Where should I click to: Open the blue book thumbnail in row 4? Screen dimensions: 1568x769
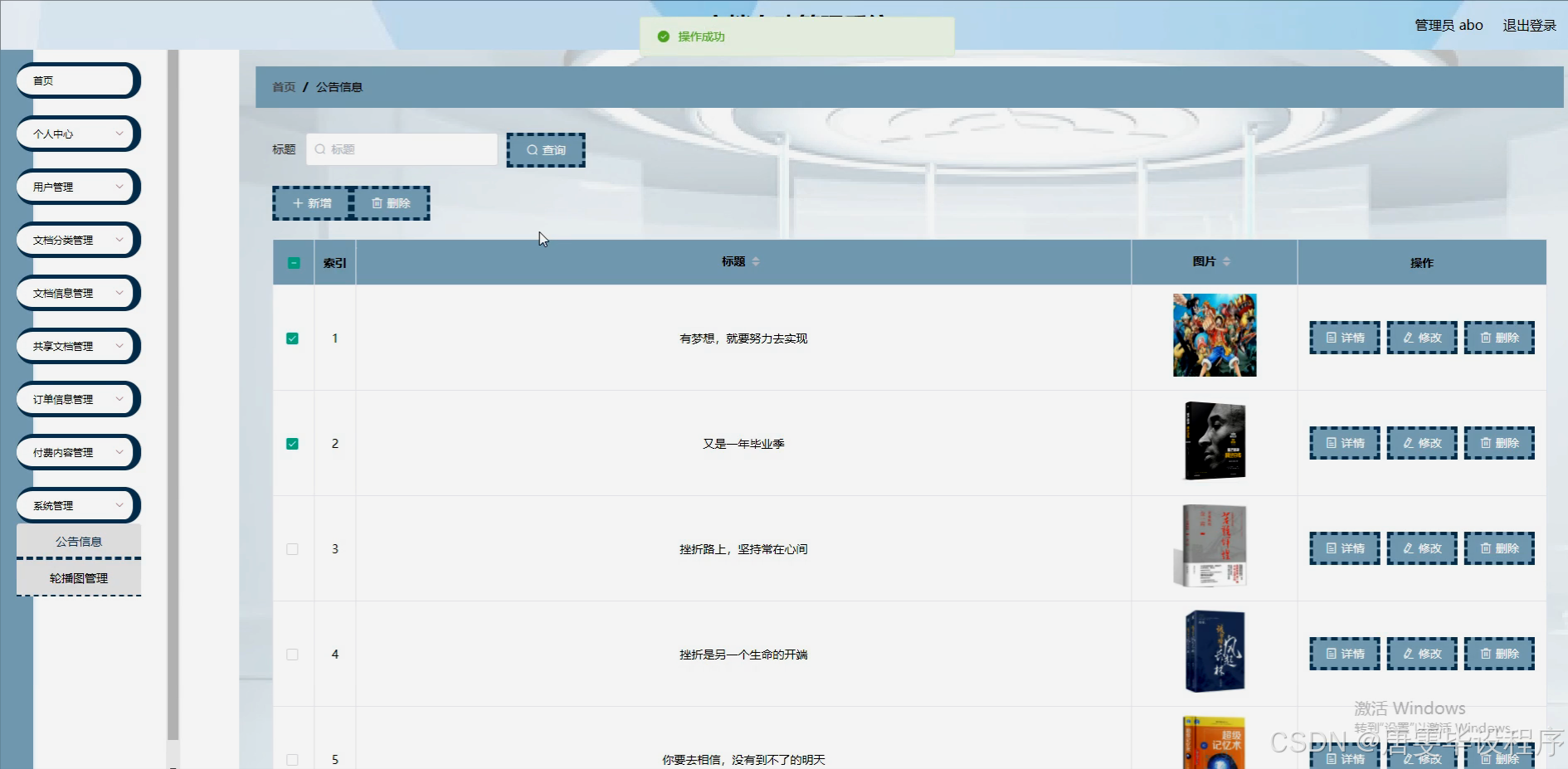click(x=1215, y=651)
